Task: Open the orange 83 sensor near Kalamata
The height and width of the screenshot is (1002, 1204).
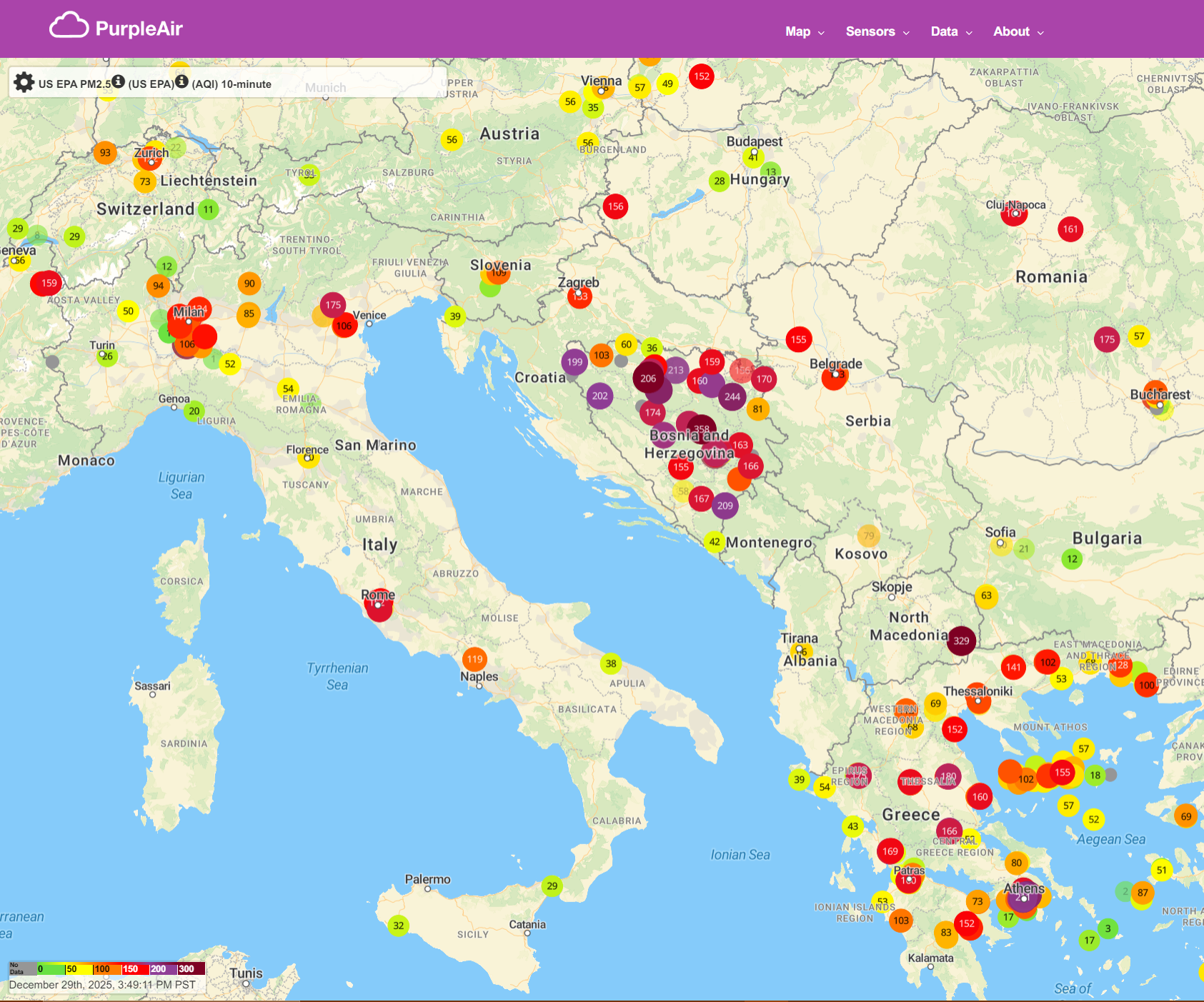Action: [x=946, y=933]
